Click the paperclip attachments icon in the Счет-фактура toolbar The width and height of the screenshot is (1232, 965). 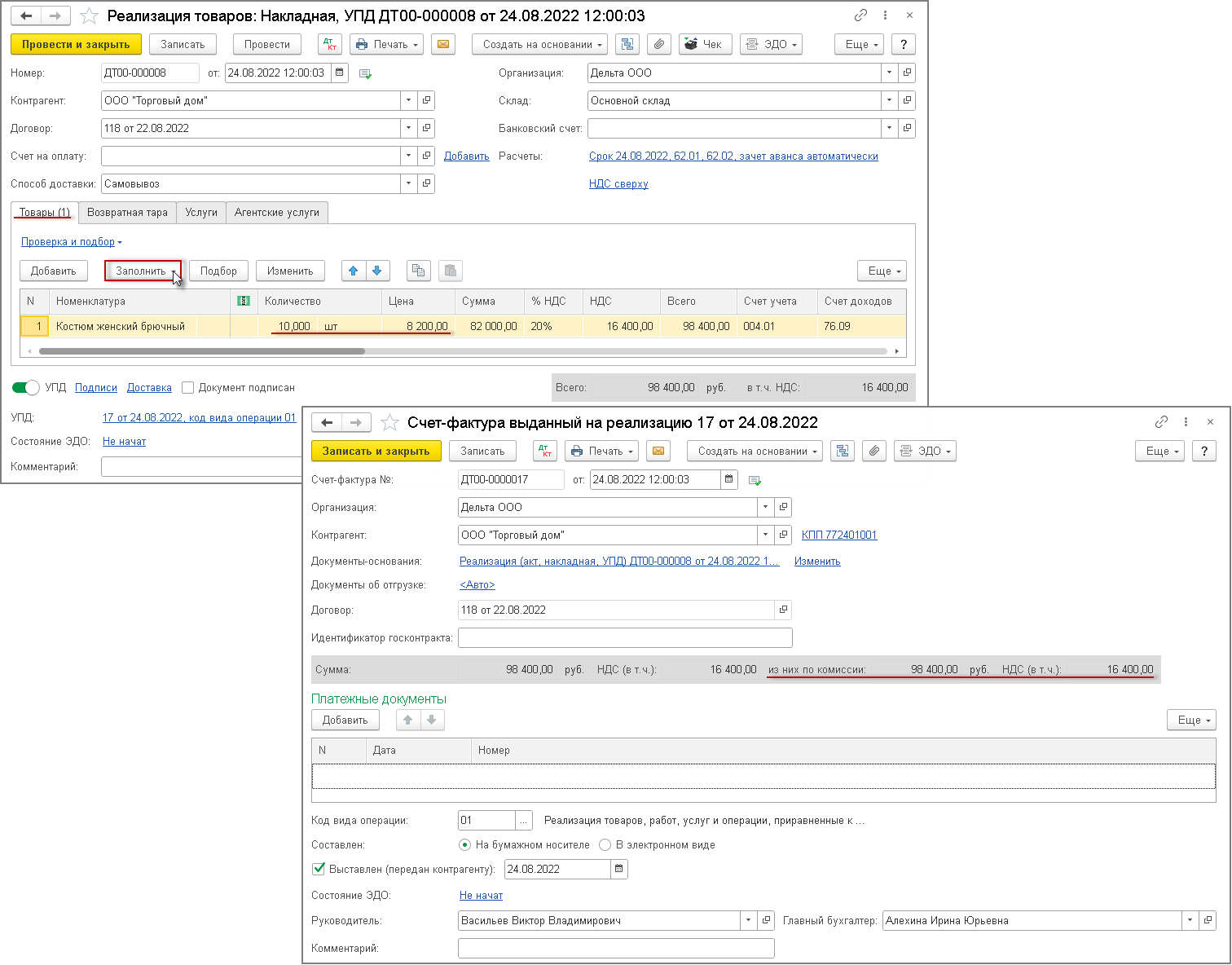click(874, 451)
